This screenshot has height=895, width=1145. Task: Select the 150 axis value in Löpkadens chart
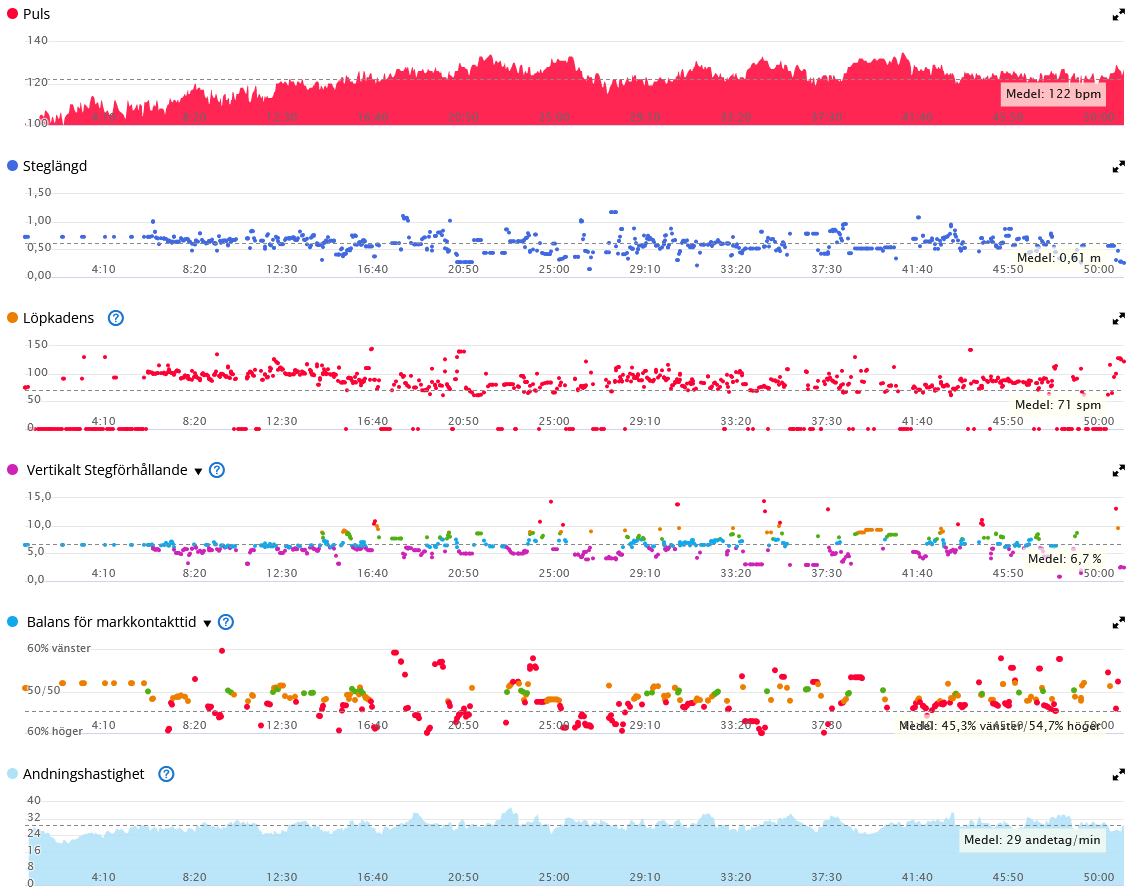pos(37,344)
